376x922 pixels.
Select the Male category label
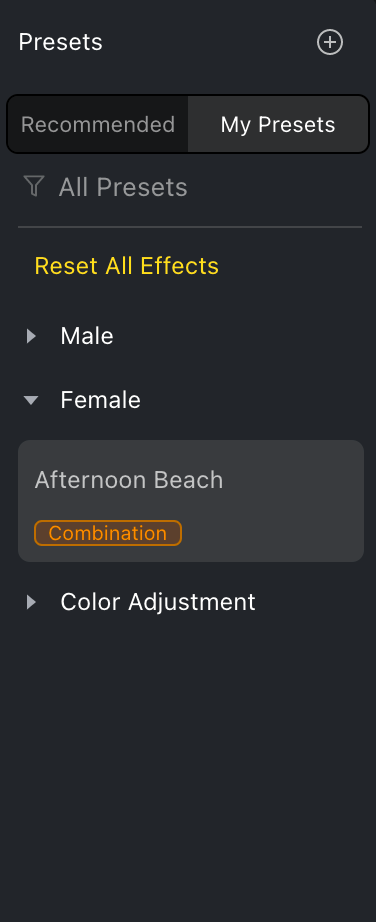click(87, 336)
